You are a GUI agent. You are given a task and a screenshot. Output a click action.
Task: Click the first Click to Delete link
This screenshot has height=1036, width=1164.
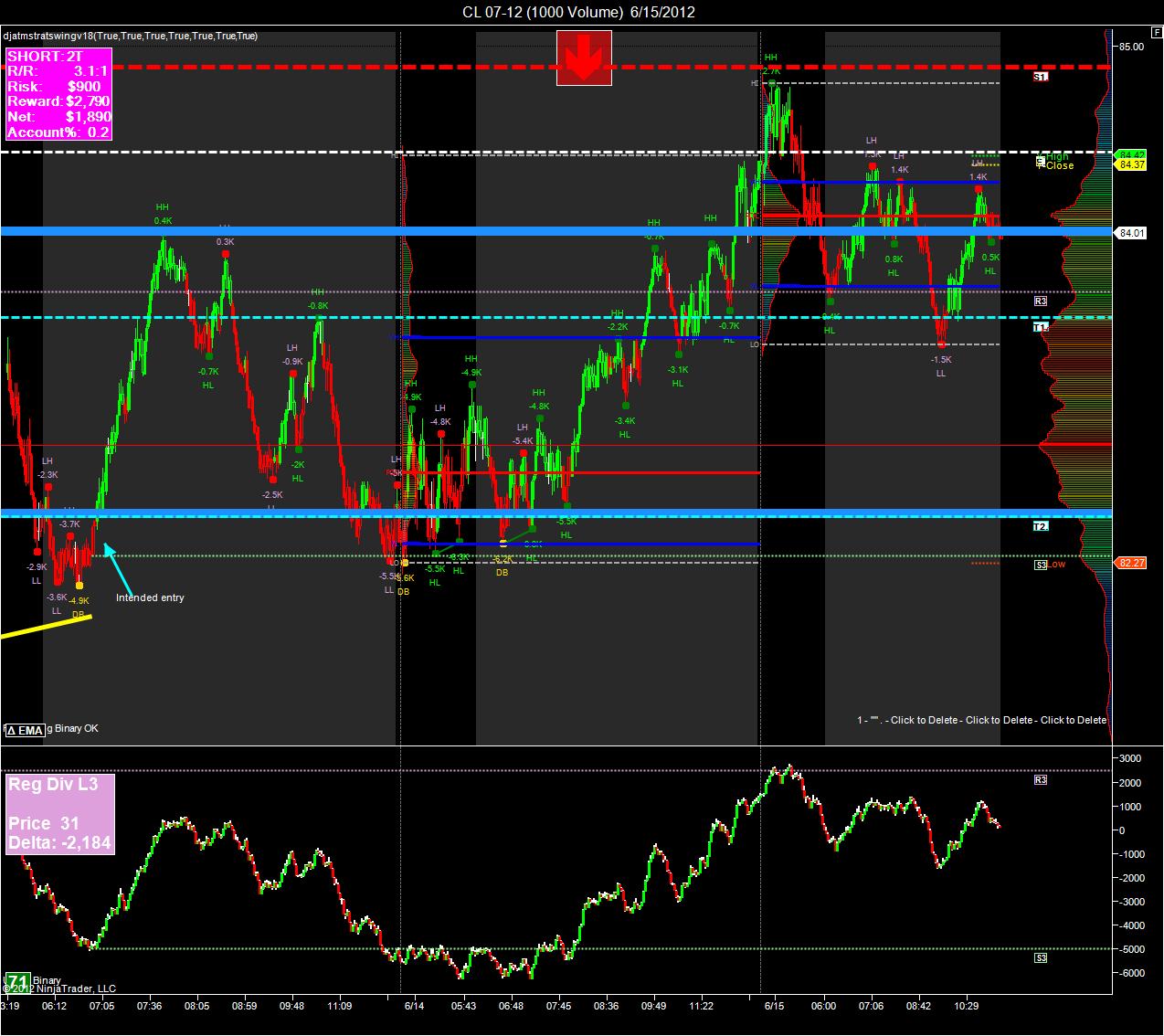(925, 720)
